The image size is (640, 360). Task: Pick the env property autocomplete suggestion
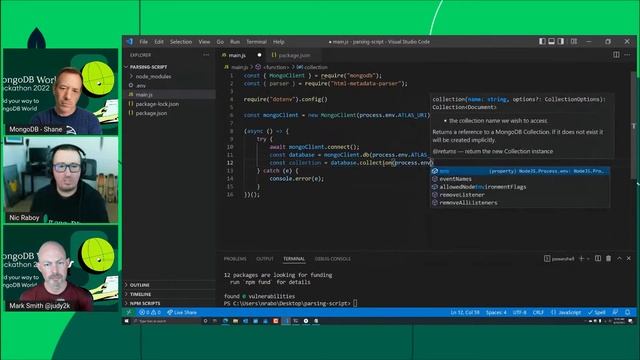pos(520,171)
